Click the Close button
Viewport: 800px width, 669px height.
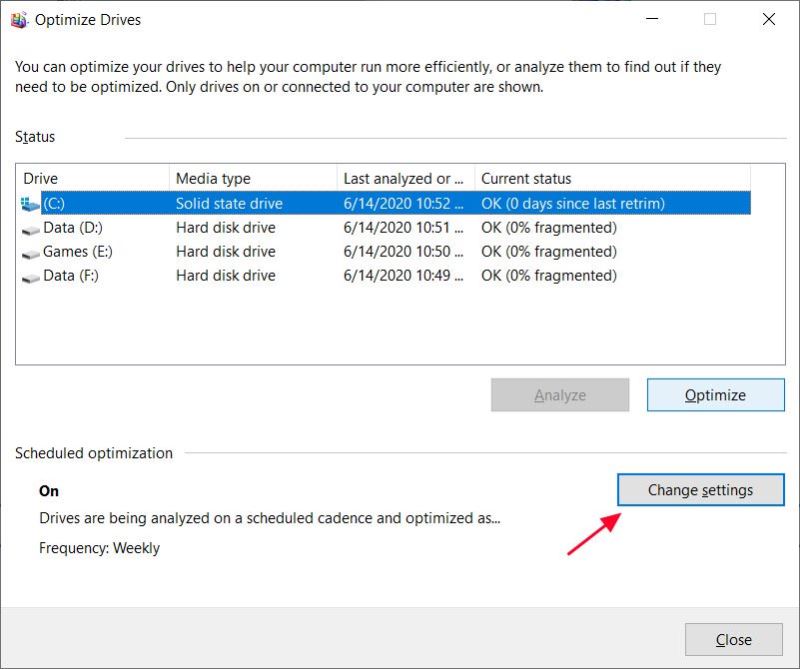pyautogui.click(x=733, y=639)
